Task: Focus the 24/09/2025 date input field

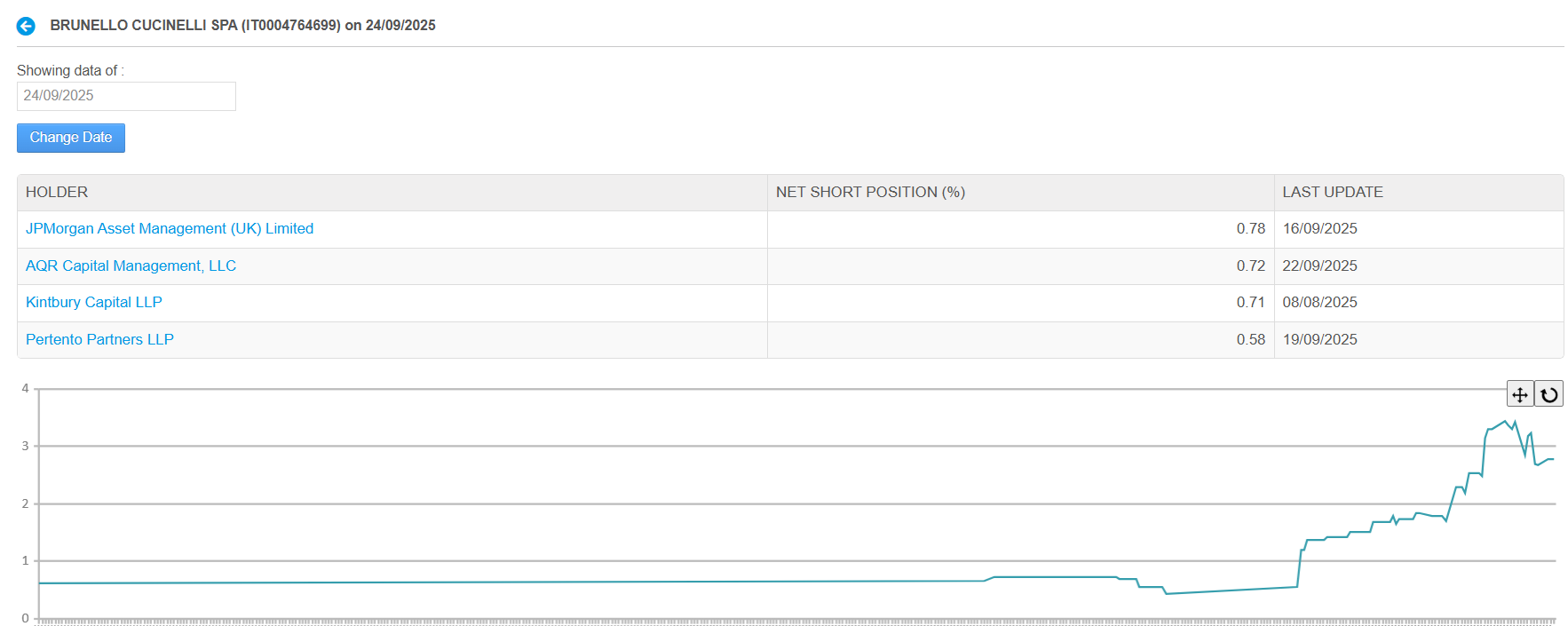Action: click(126, 96)
